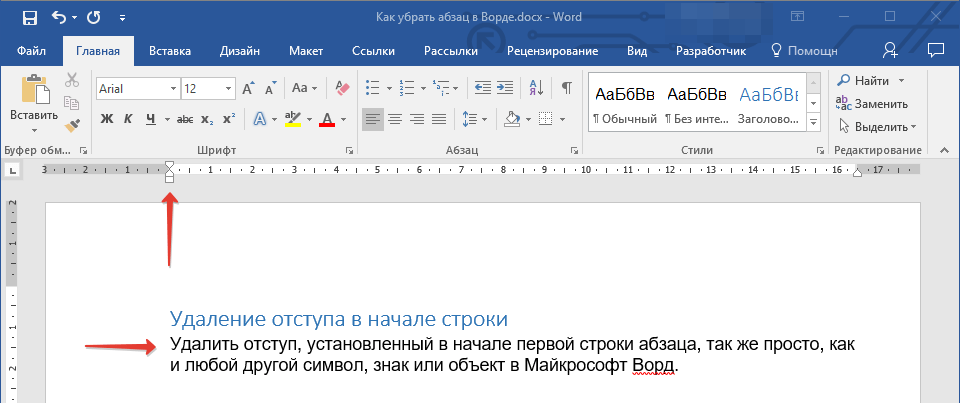
Task: Open the Рецензирование ribbon tab
Action: click(x=552, y=51)
